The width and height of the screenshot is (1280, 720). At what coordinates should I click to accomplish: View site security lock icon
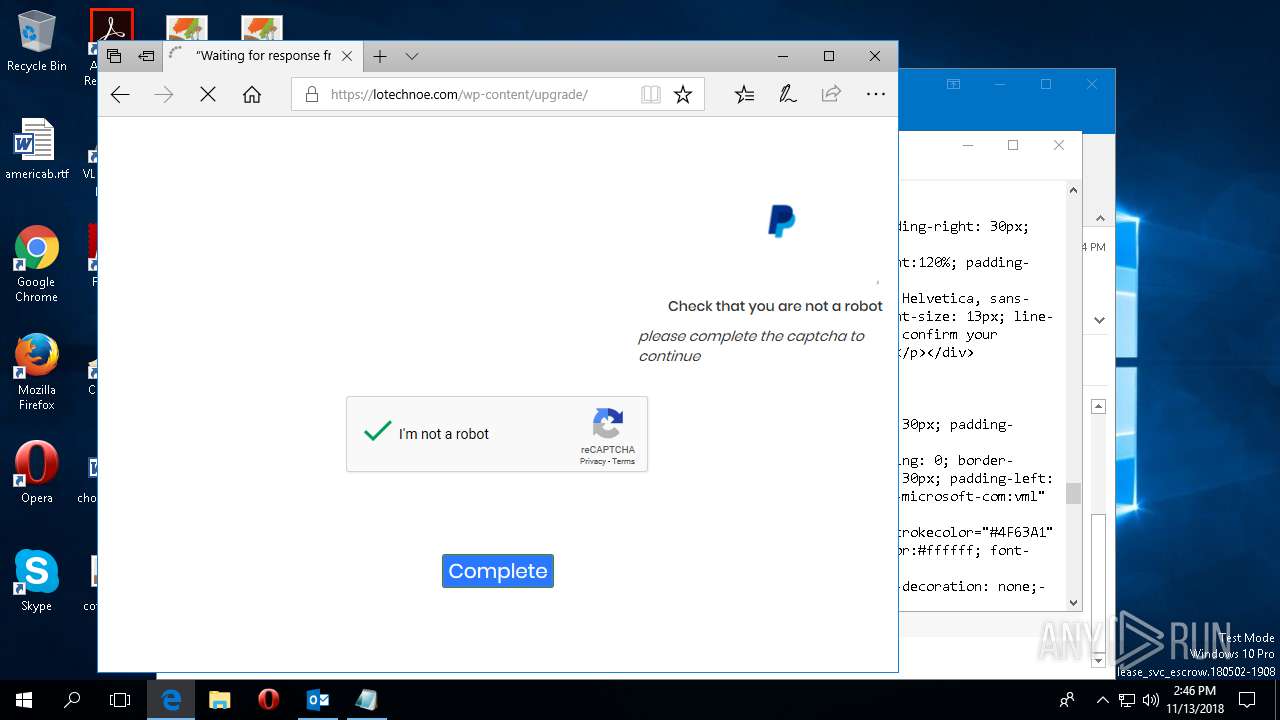click(x=311, y=95)
